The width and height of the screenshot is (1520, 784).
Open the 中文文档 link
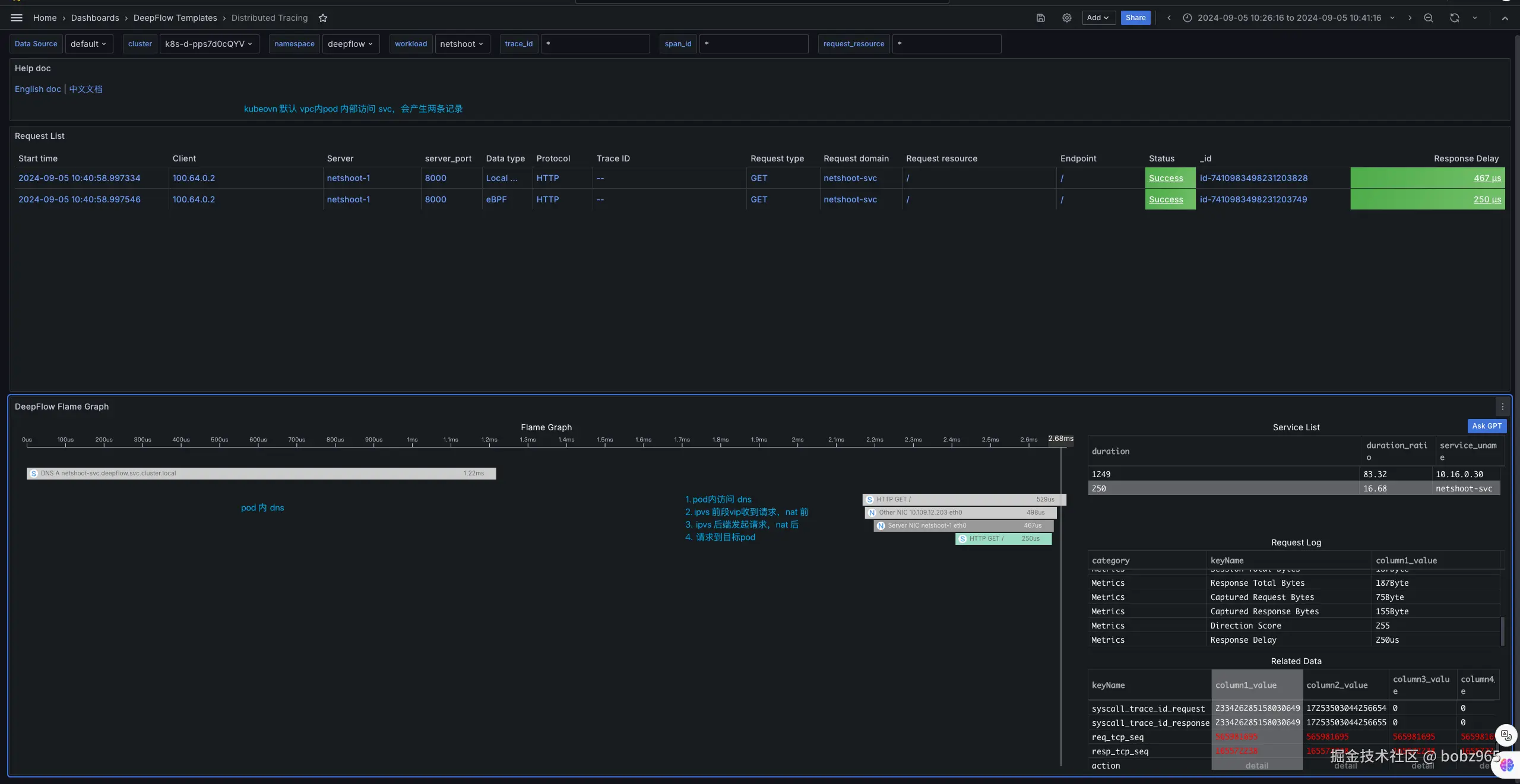(x=85, y=89)
